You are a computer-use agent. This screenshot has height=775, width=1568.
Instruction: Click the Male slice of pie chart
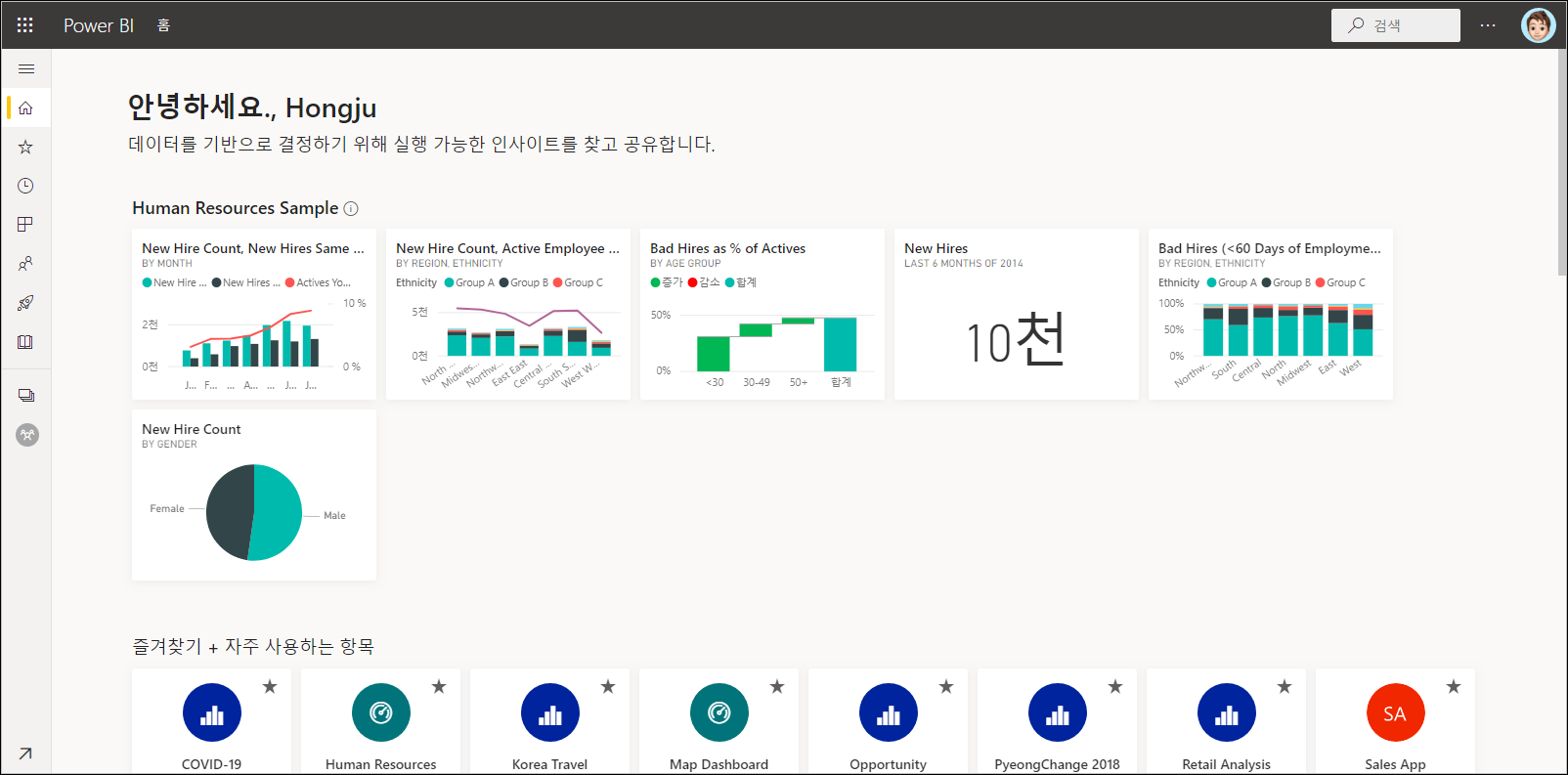[x=279, y=513]
